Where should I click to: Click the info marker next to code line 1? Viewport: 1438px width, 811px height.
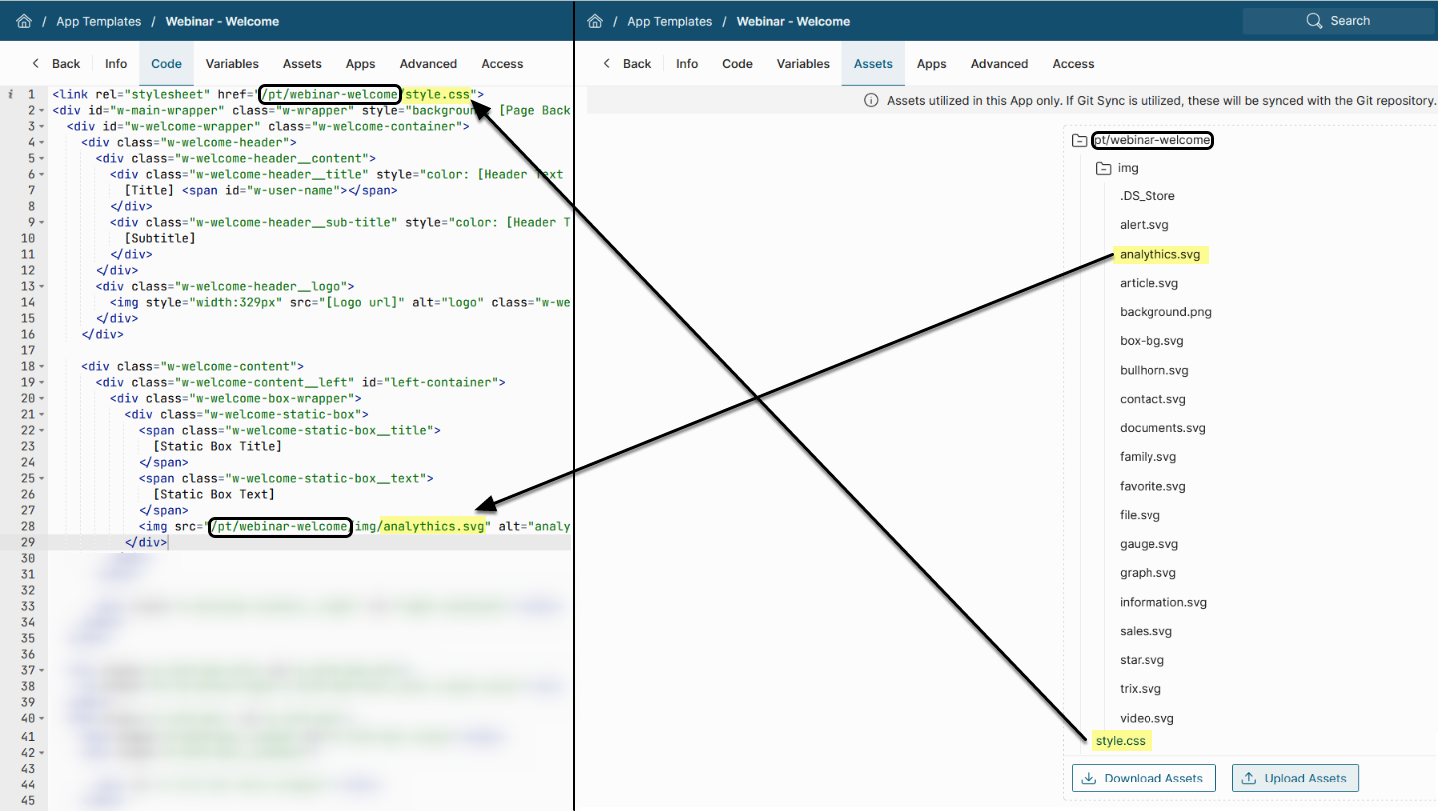(x=10, y=94)
